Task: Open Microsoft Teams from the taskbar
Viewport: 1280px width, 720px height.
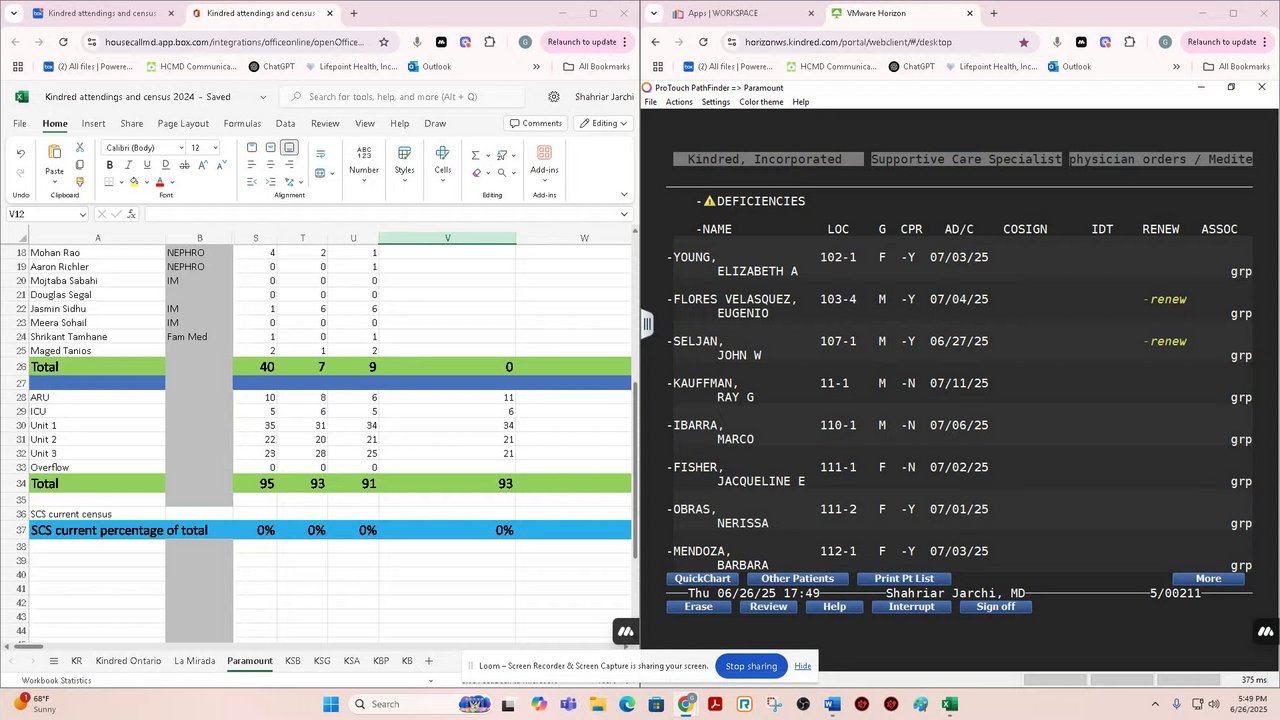Action: coord(568,704)
